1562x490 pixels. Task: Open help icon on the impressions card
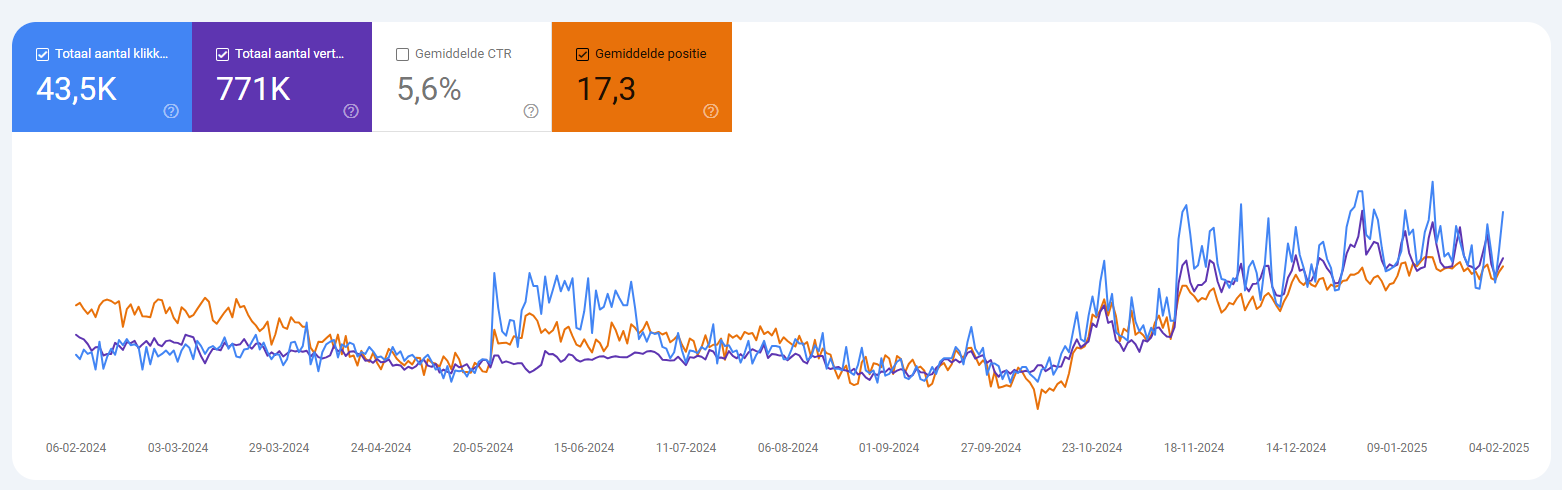pos(351,111)
